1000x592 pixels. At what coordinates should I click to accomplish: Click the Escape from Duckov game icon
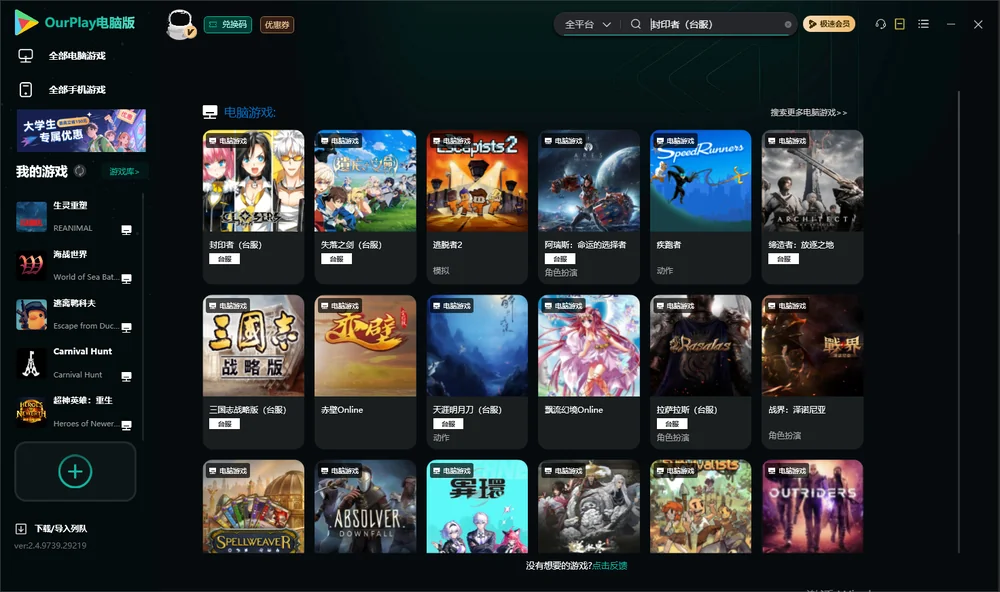31,314
